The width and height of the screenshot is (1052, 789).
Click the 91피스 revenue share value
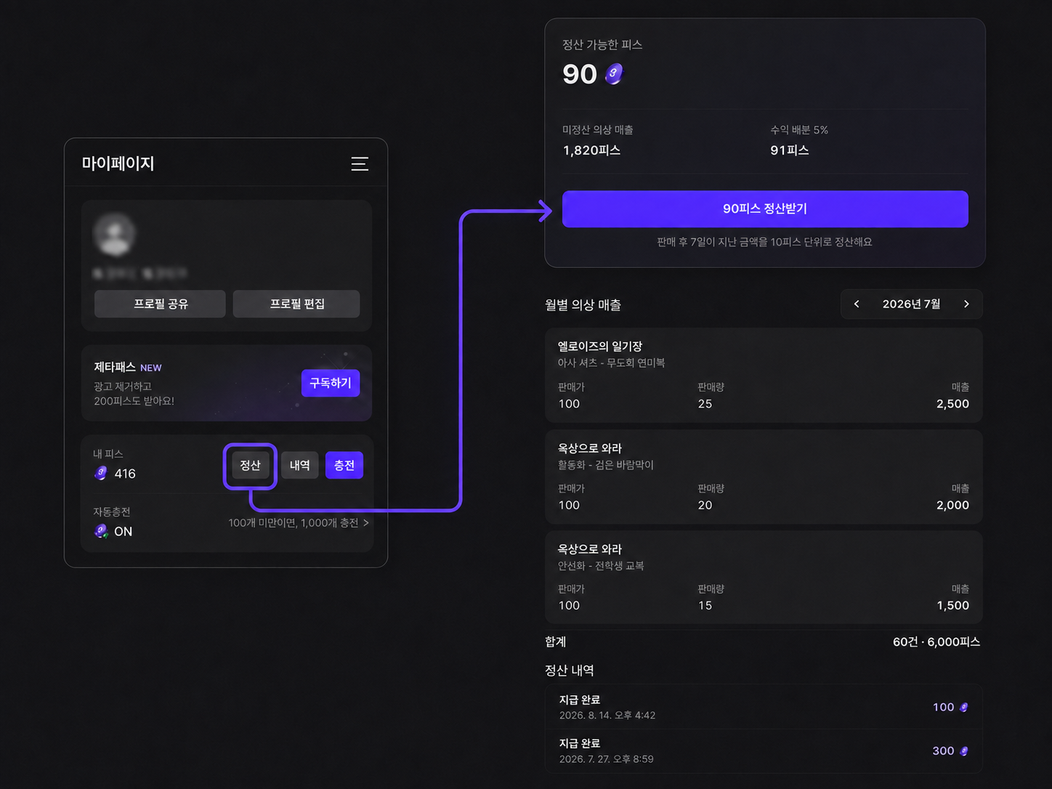tap(789, 150)
